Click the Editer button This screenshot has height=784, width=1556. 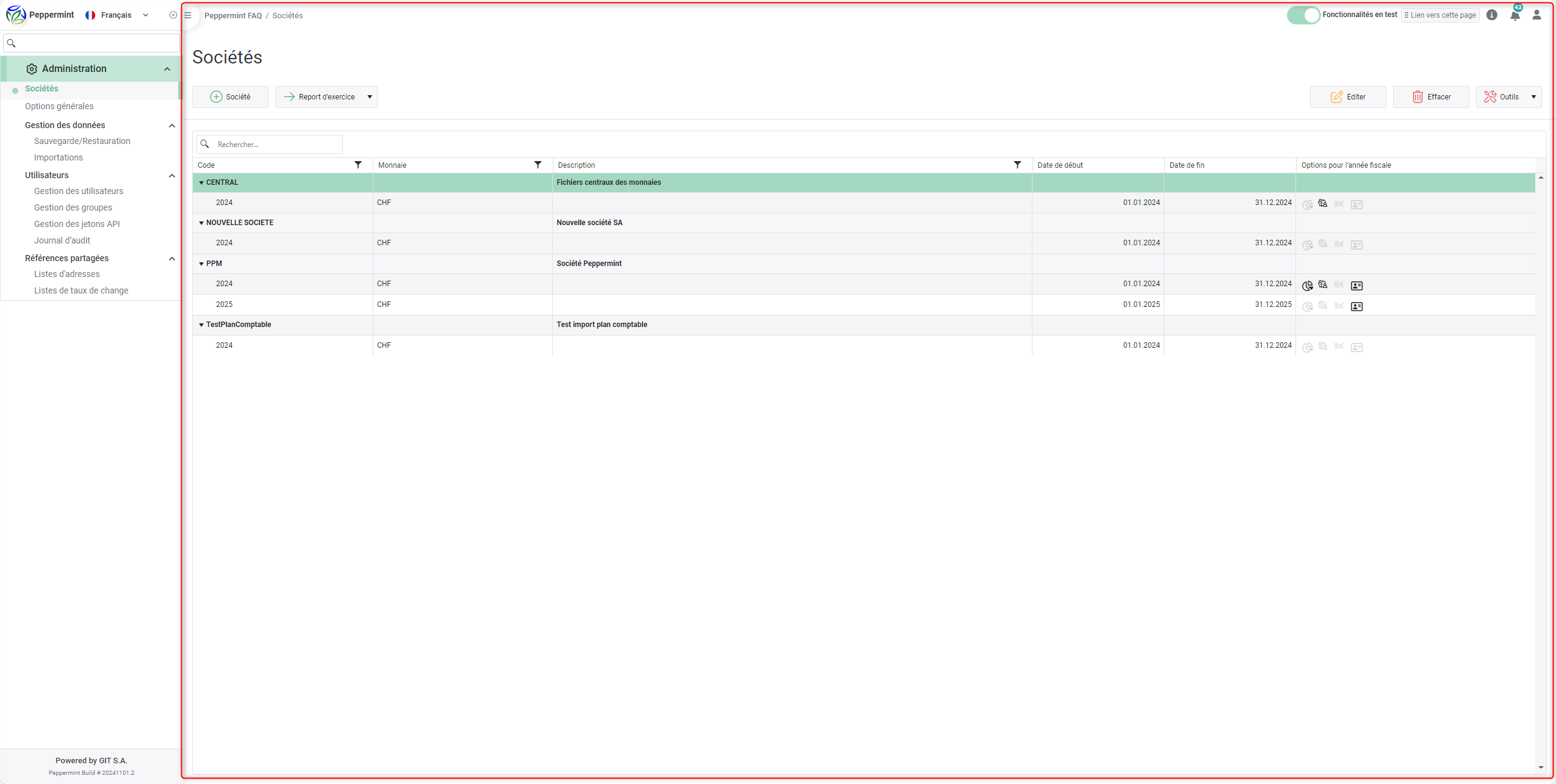tap(1348, 97)
